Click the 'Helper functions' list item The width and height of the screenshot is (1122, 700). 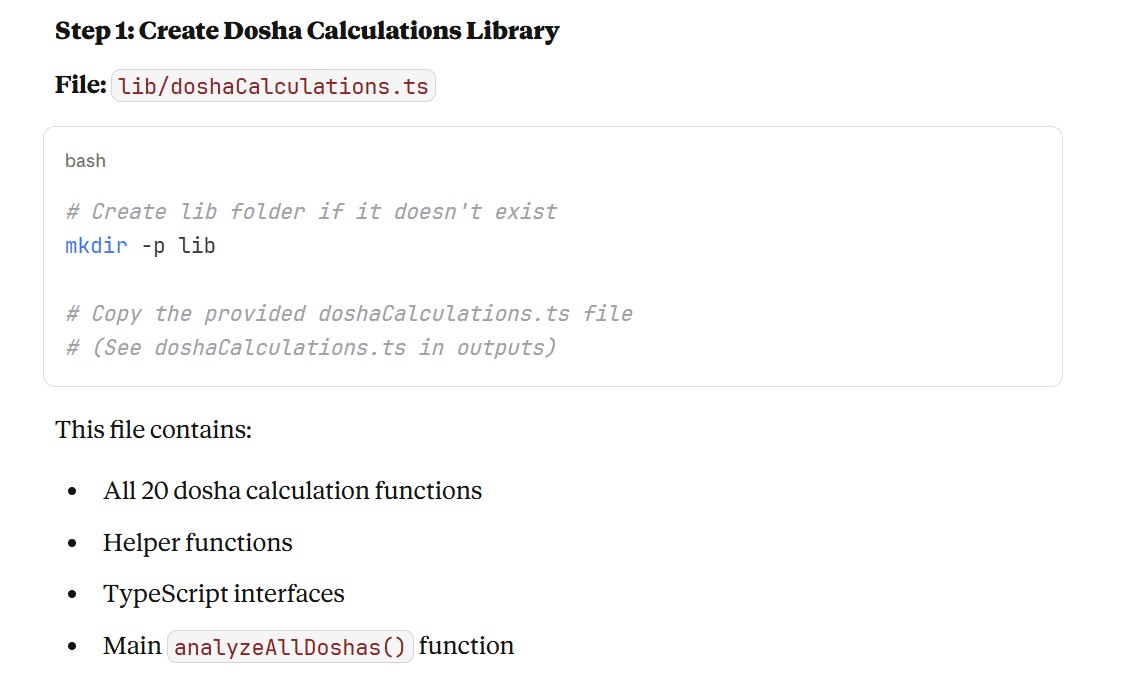[x=197, y=543]
